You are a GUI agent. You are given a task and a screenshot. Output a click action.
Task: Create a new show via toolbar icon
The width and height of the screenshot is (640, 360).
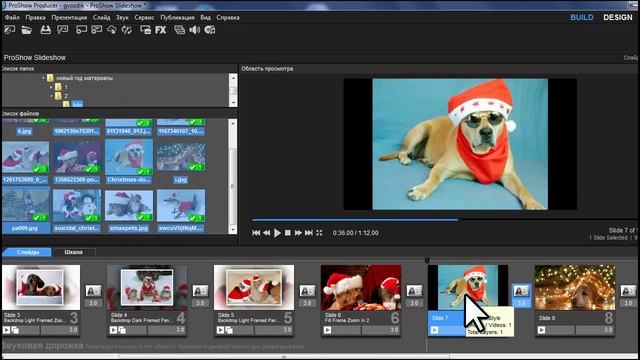coord(9,30)
